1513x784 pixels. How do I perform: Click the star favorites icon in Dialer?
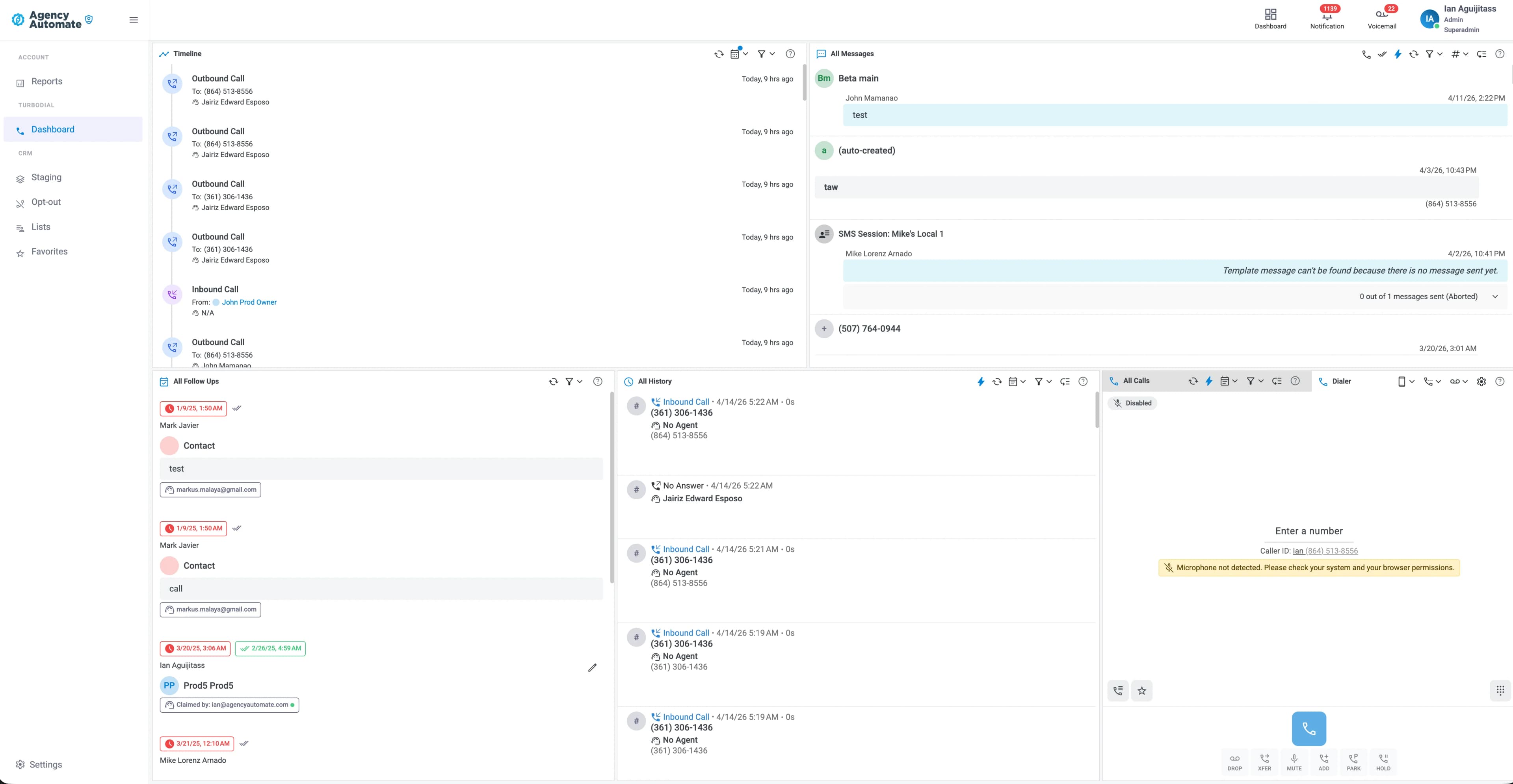[x=1142, y=691]
